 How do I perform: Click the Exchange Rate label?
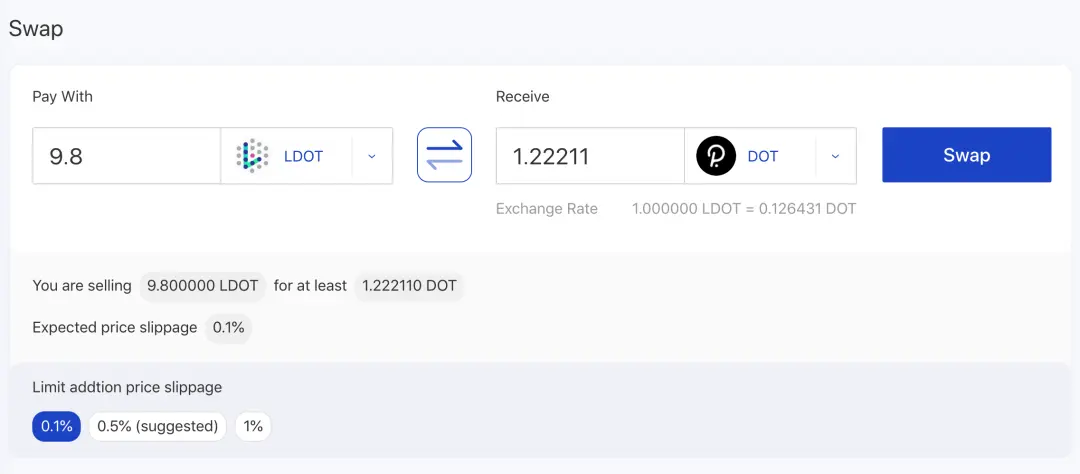(547, 209)
